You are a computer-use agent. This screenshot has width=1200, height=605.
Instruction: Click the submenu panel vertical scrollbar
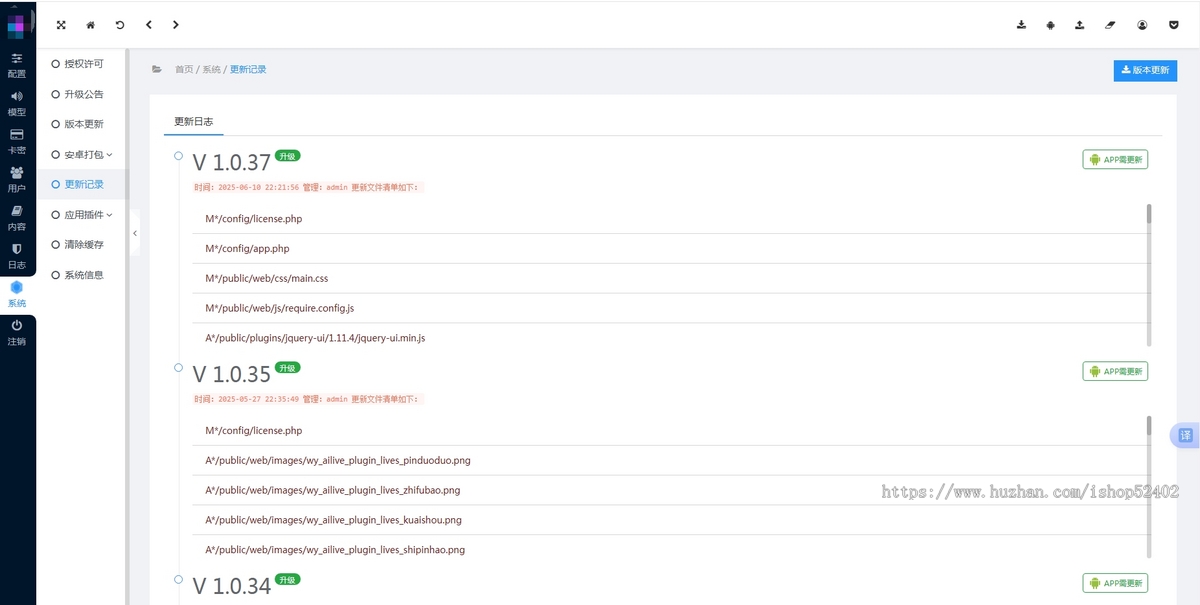pyautogui.click(x=126, y=326)
